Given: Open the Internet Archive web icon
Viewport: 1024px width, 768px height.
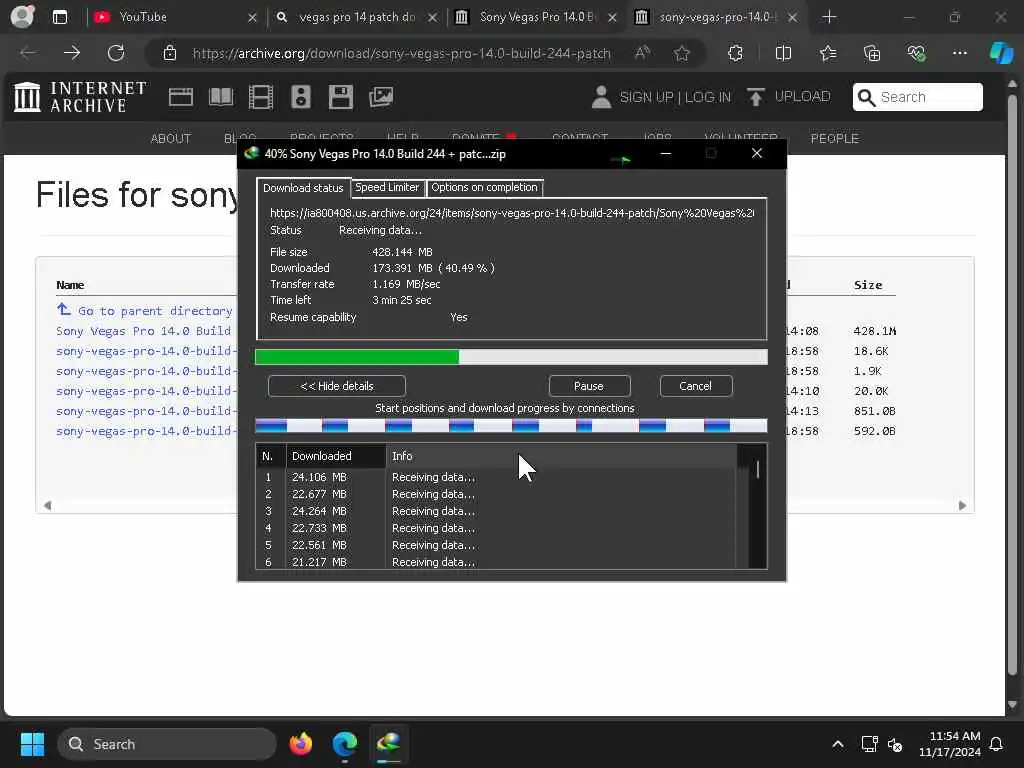Looking at the screenshot, I should (181, 97).
